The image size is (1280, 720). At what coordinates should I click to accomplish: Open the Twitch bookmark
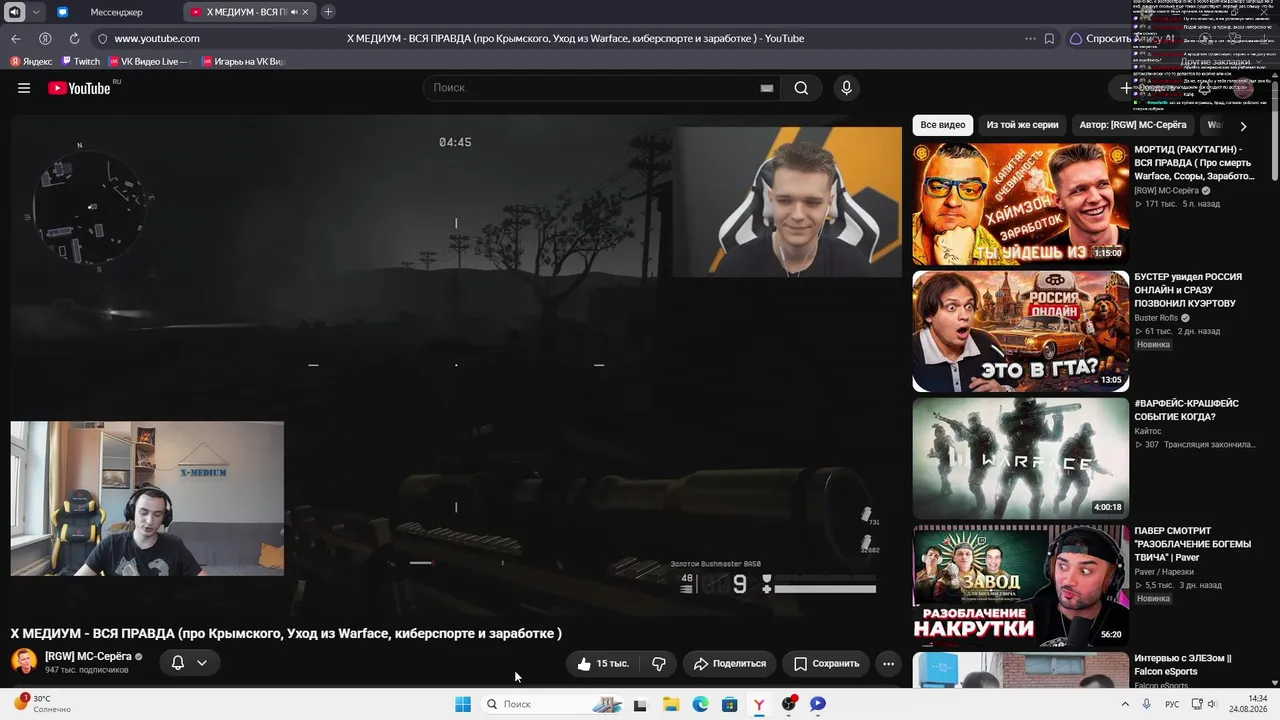pos(80,62)
